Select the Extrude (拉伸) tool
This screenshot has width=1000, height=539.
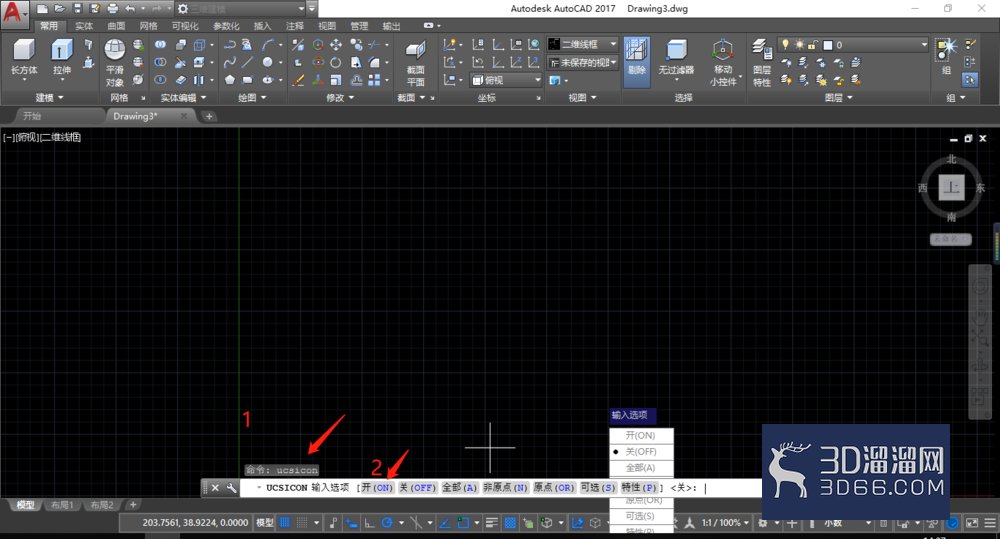[61, 57]
